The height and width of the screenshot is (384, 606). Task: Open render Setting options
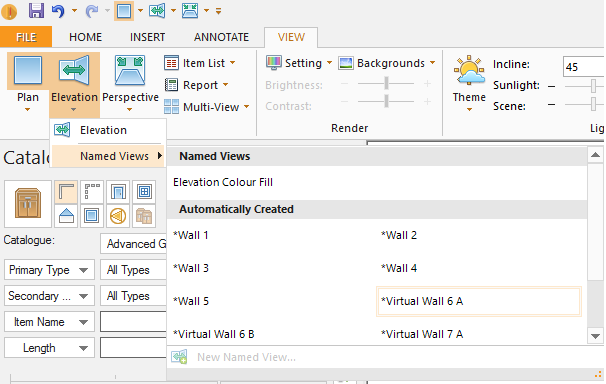[x=299, y=63]
